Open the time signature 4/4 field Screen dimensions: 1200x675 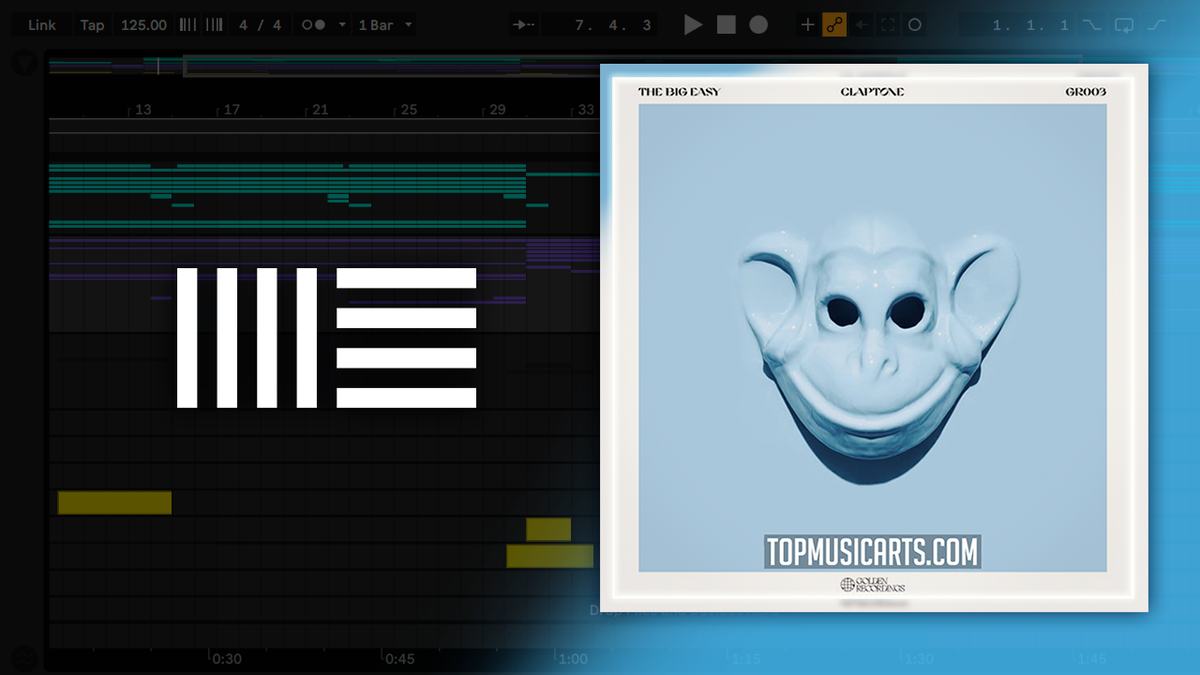pos(259,24)
